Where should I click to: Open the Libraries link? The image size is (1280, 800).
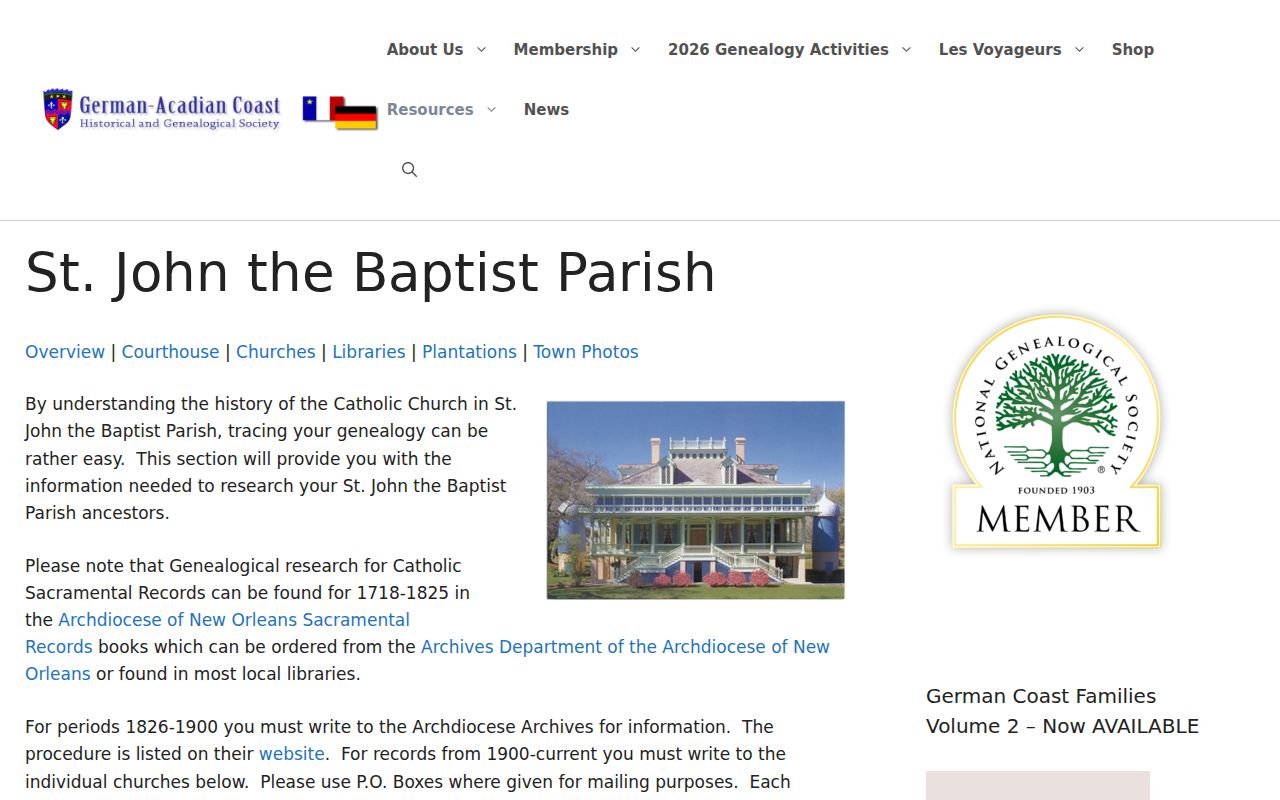[369, 352]
